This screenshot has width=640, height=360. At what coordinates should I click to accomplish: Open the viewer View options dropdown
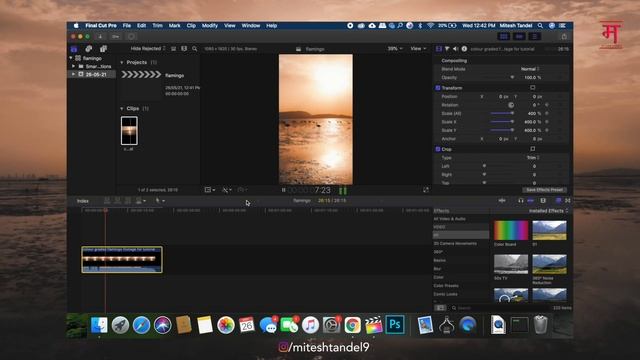[418, 49]
